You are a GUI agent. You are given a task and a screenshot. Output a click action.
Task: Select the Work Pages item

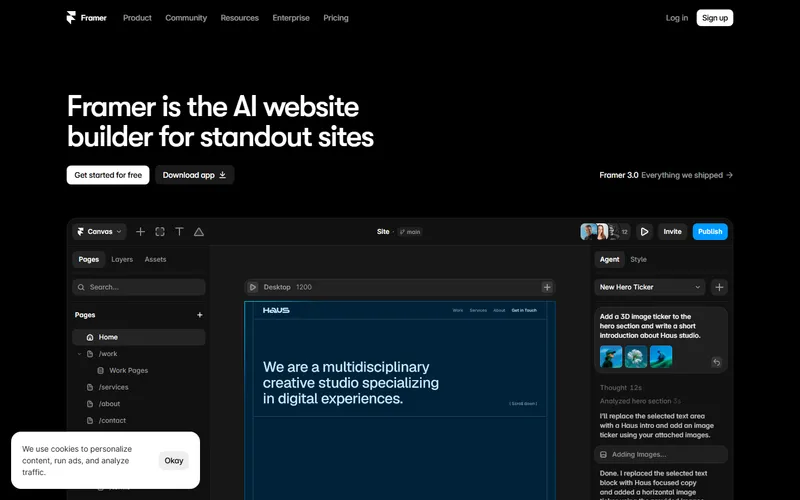click(128, 370)
